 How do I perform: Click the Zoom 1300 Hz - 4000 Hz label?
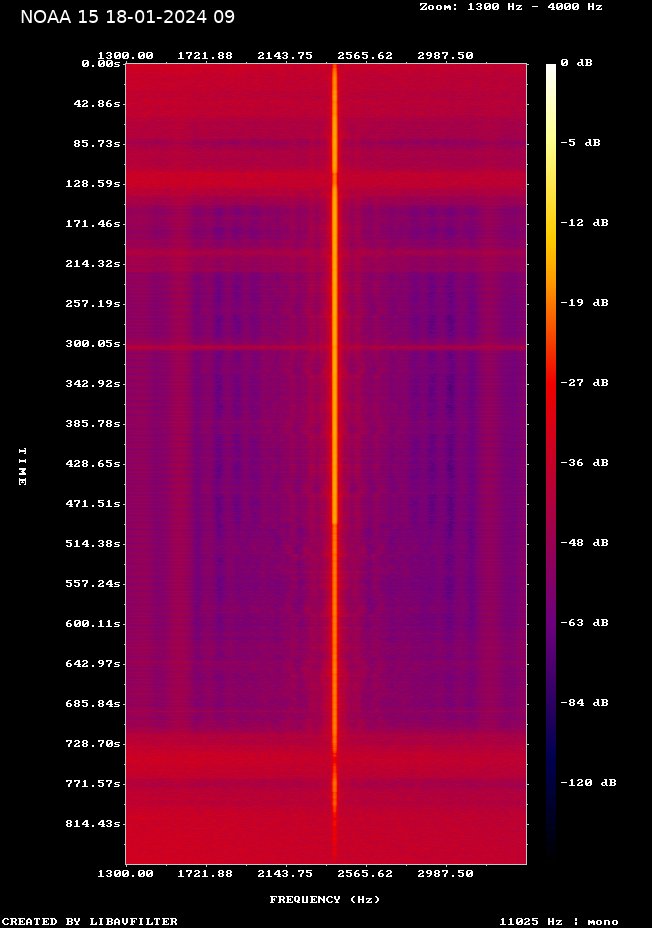click(x=511, y=7)
